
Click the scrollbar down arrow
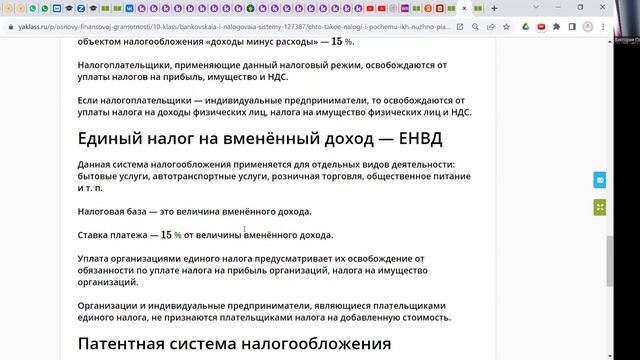(610, 356)
